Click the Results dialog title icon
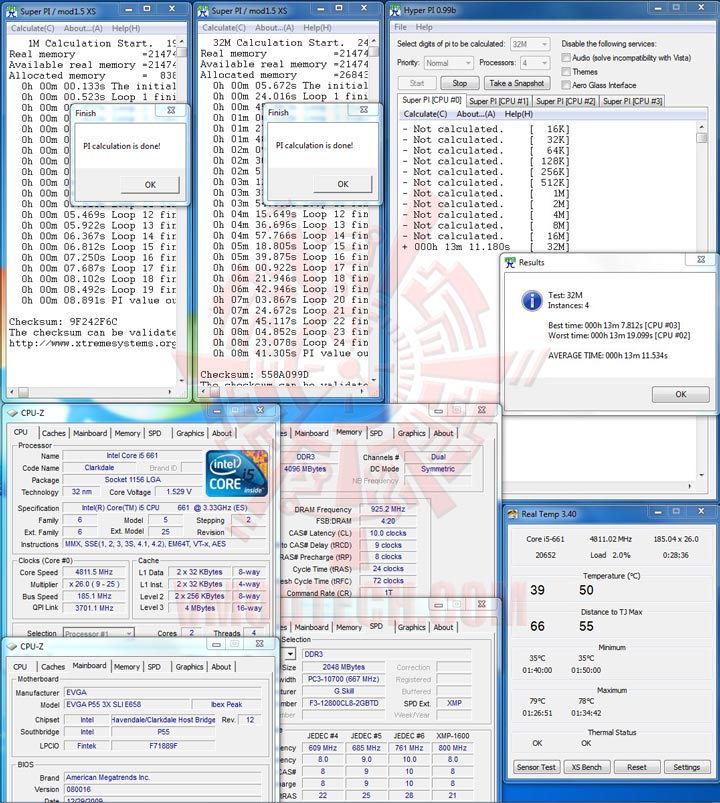The width and height of the screenshot is (720, 803). pyautogui.click(x=510, y=263)
